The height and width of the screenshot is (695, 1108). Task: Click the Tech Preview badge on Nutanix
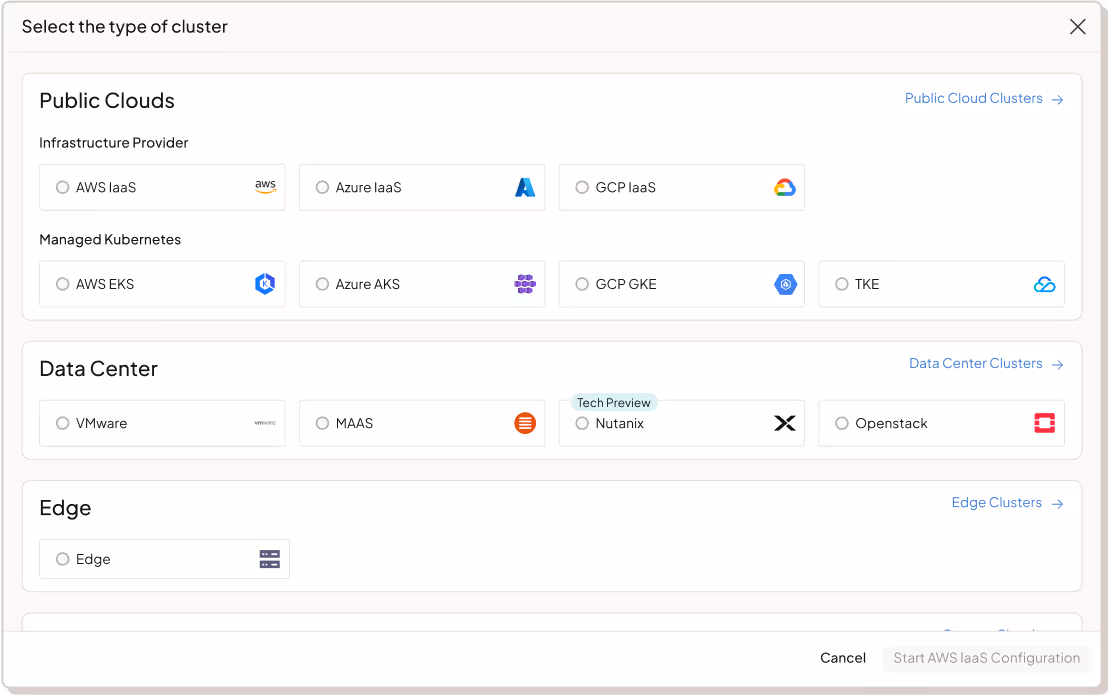(x=613, y=403)
